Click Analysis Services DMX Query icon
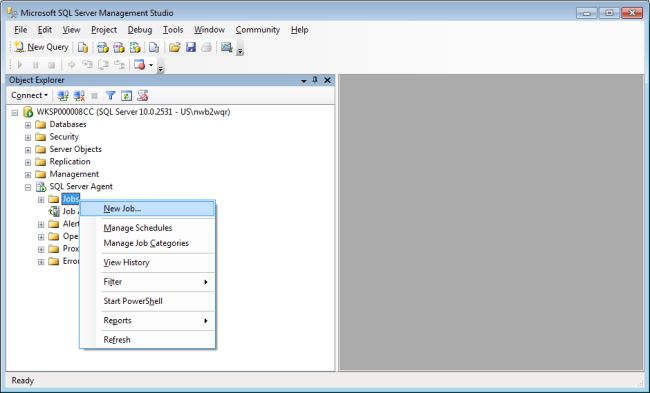Viewport: 650px width, 393px height. [x=119, y=48]
